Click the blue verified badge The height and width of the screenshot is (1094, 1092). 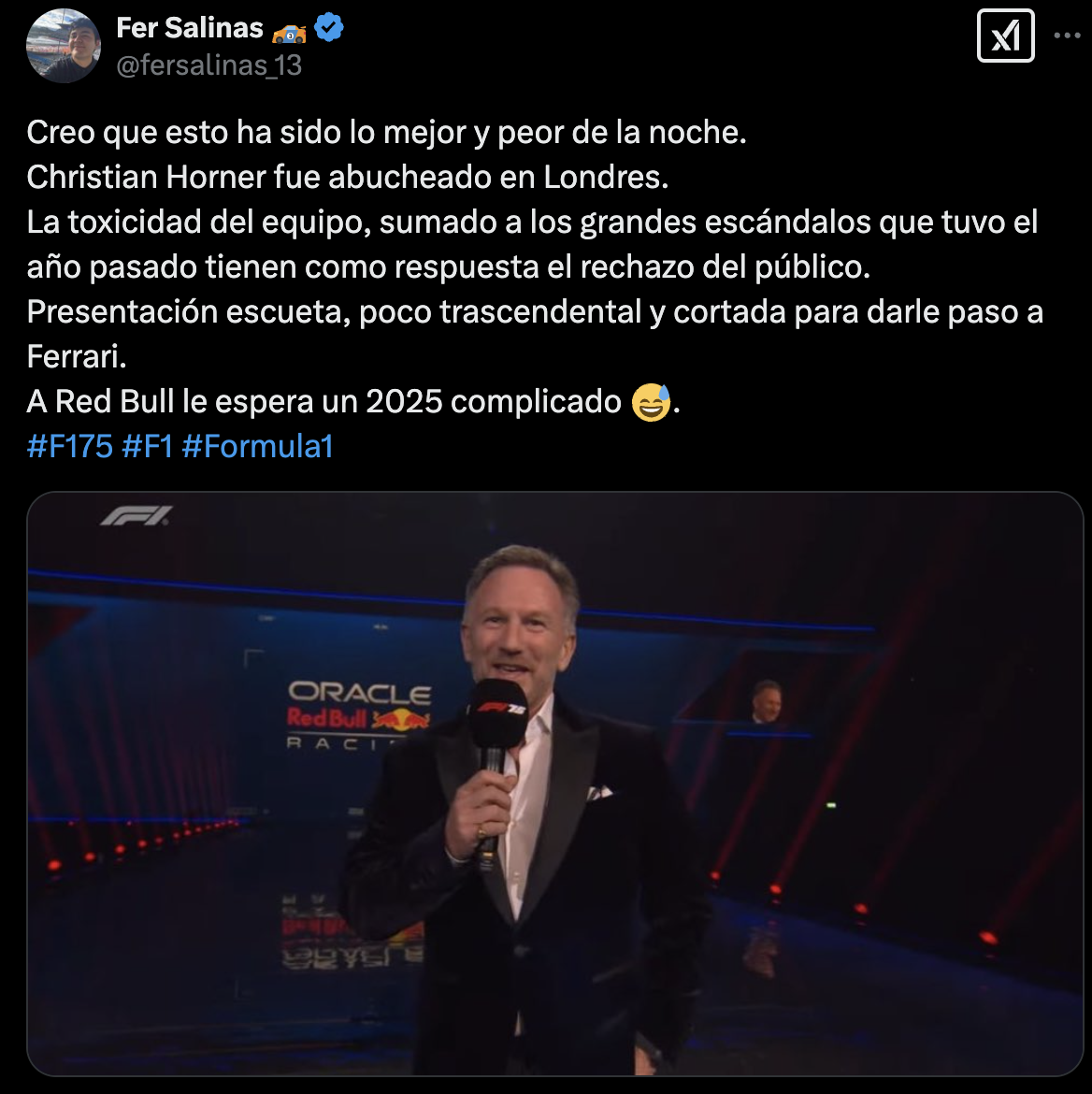[329, 28]
